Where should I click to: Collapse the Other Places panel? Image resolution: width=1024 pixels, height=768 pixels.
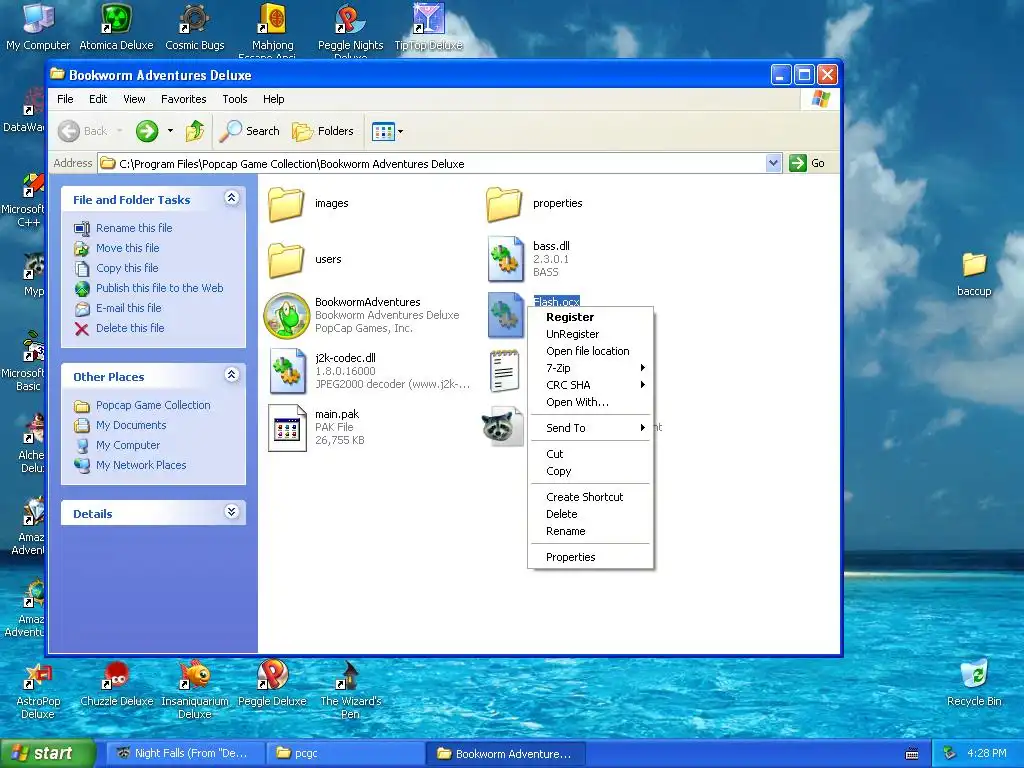231,375
